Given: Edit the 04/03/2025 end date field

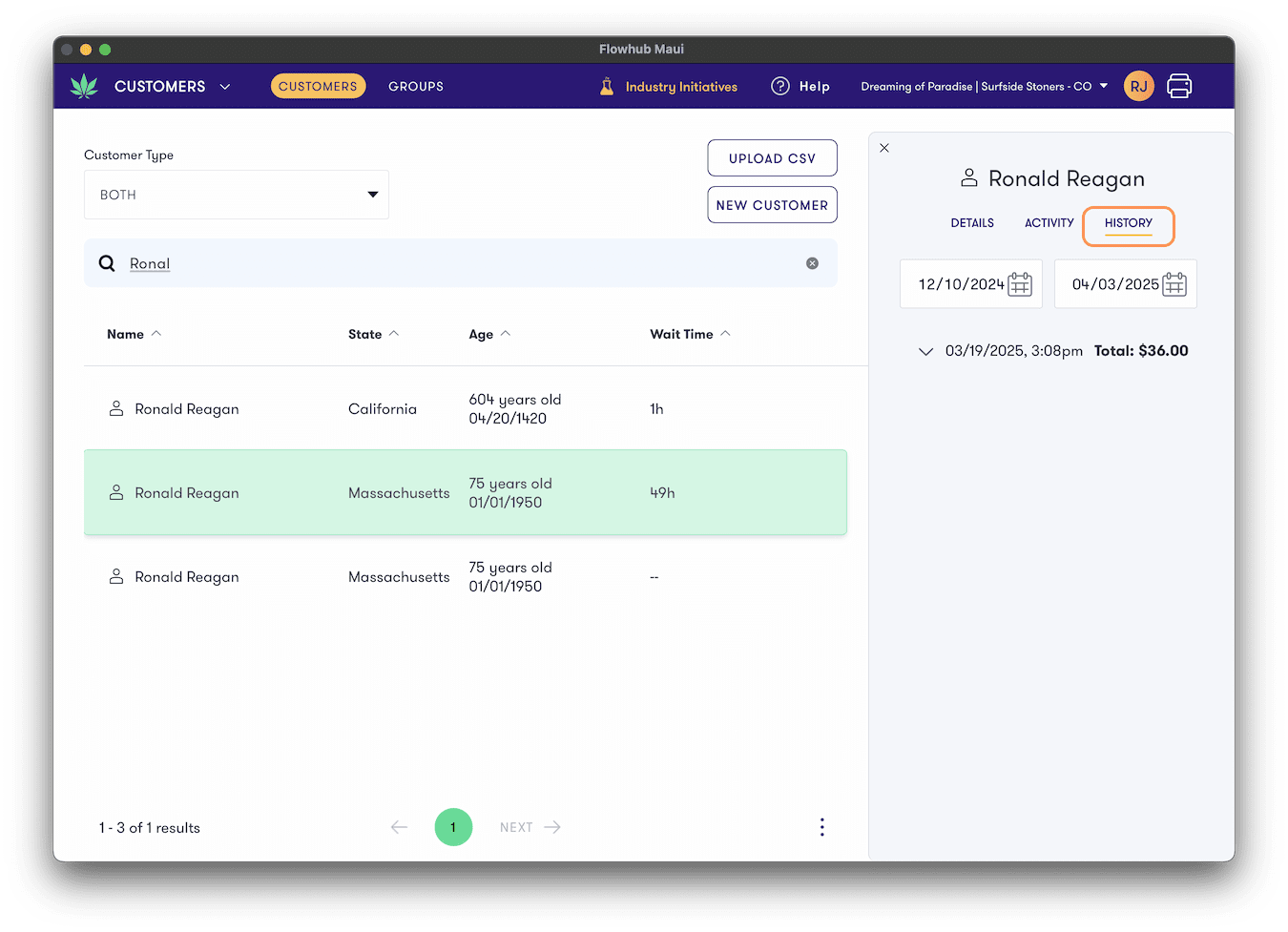Looking at the screenshot, I should point(1126,284).
